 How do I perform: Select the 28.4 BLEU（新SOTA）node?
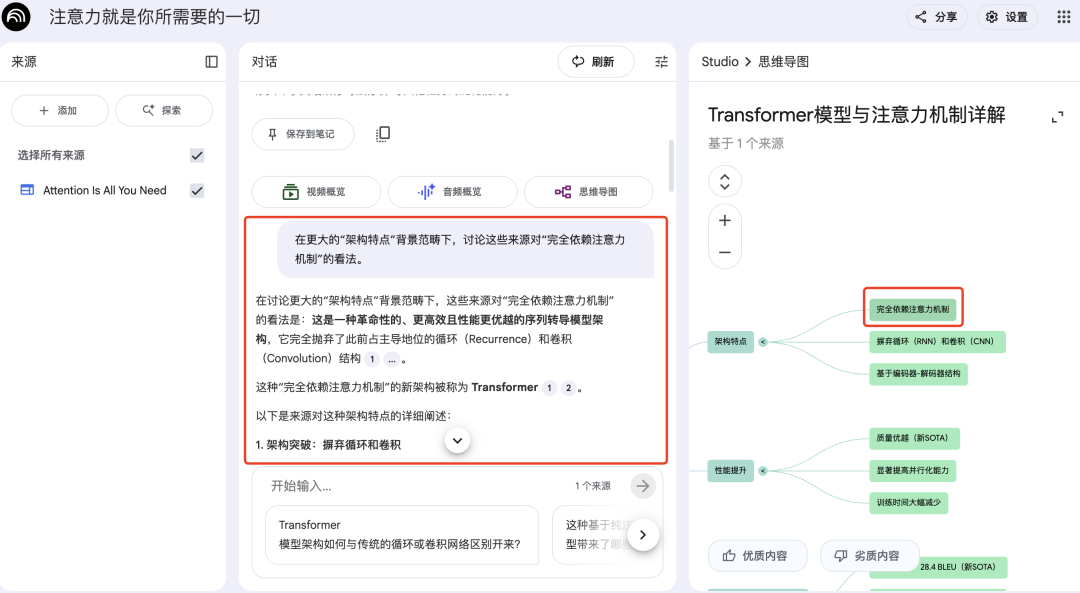point(957,567)
